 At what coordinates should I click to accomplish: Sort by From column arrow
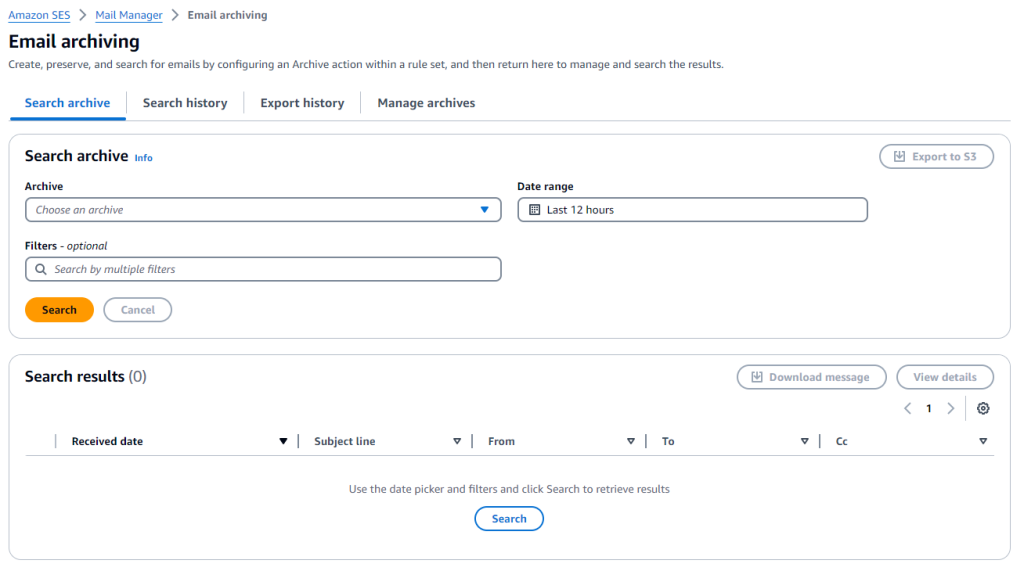[x=631, y=441]
